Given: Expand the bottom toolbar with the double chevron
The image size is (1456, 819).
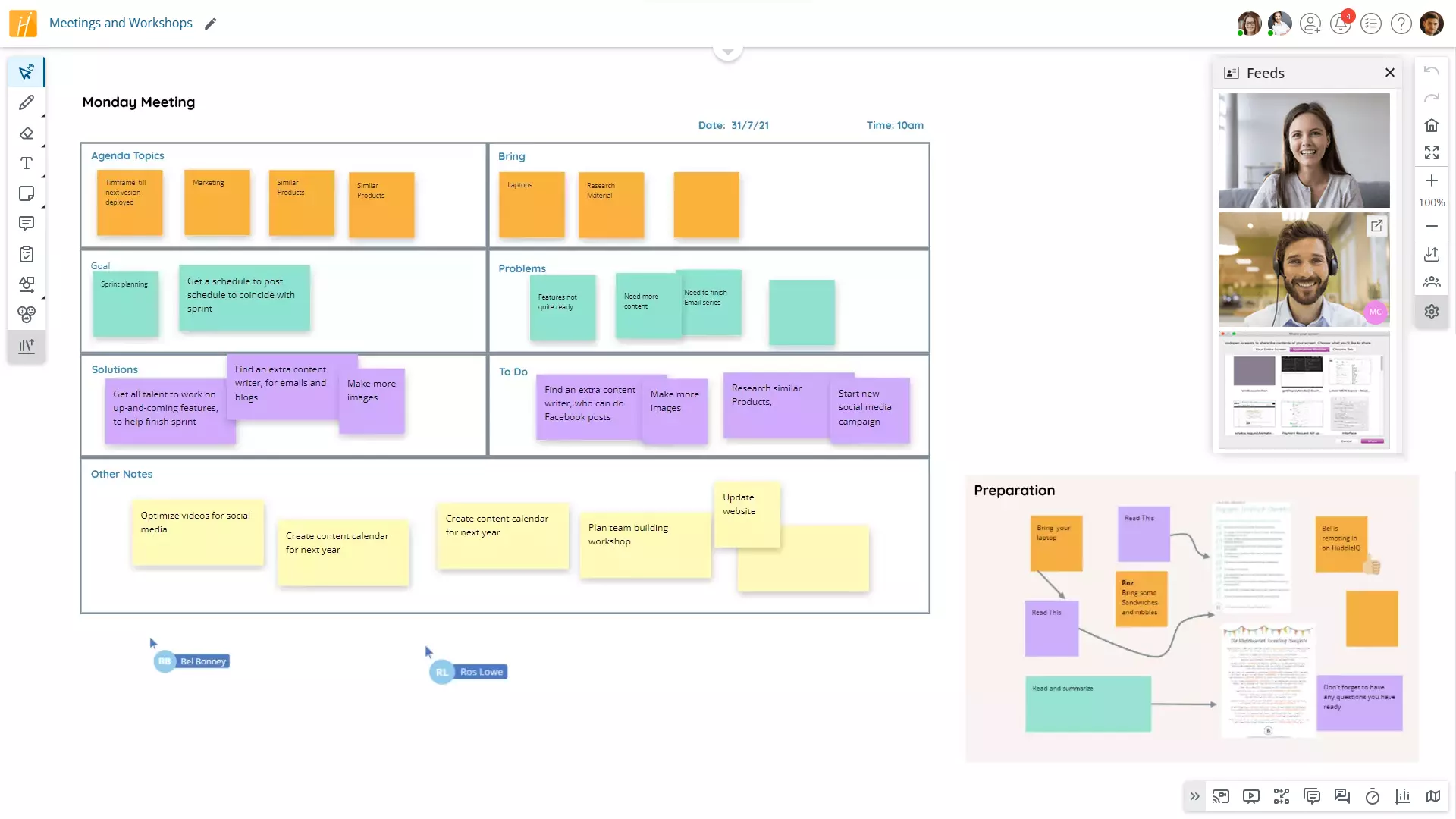Looking at the screenshot, I should 1194,796.
